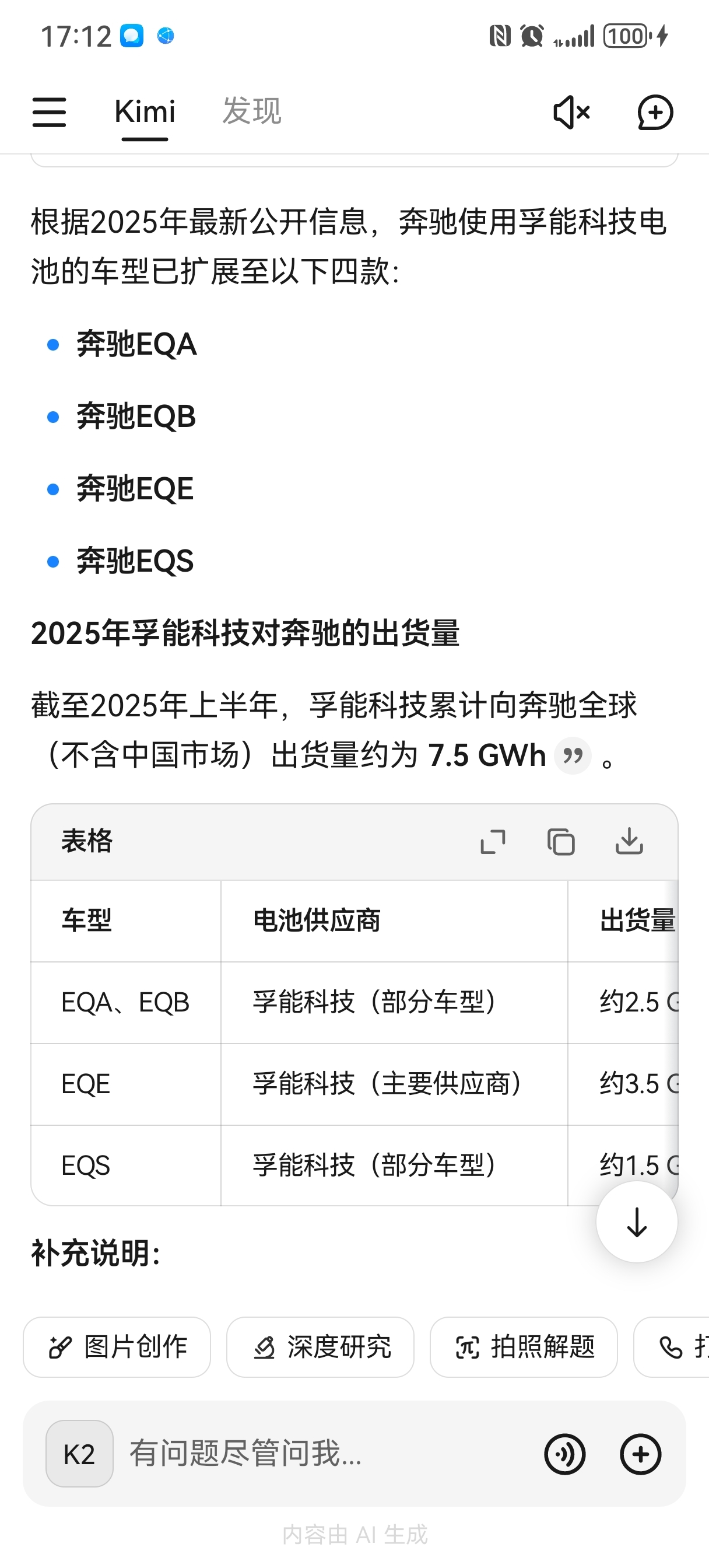The image size is (709, 1568).
Task: Start a new chat conversation
Action: click(x=655, y=113)
